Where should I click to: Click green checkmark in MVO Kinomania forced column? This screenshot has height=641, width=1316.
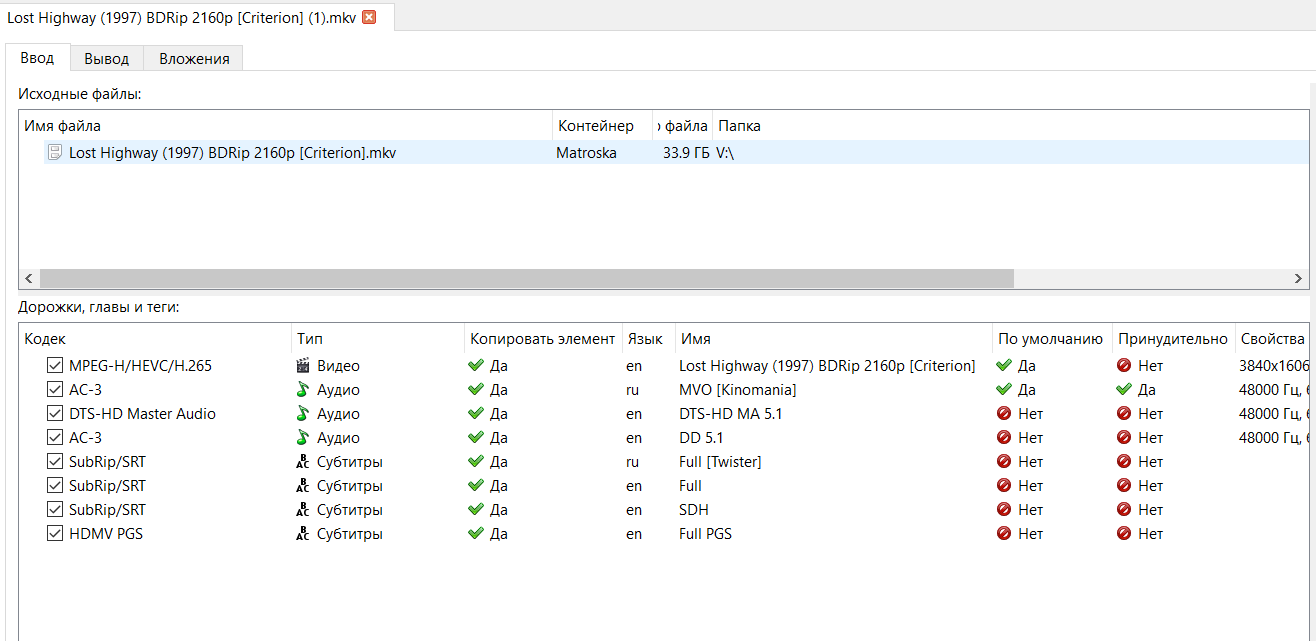point(1124,390)
